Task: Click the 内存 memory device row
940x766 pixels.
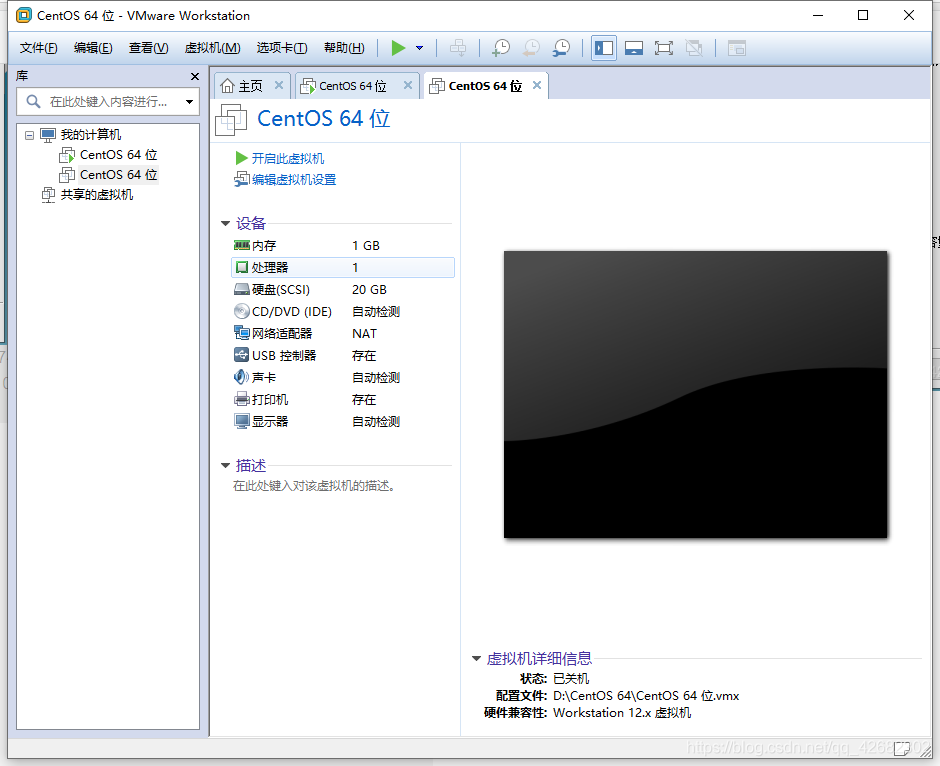Action: tap(342, 246)
